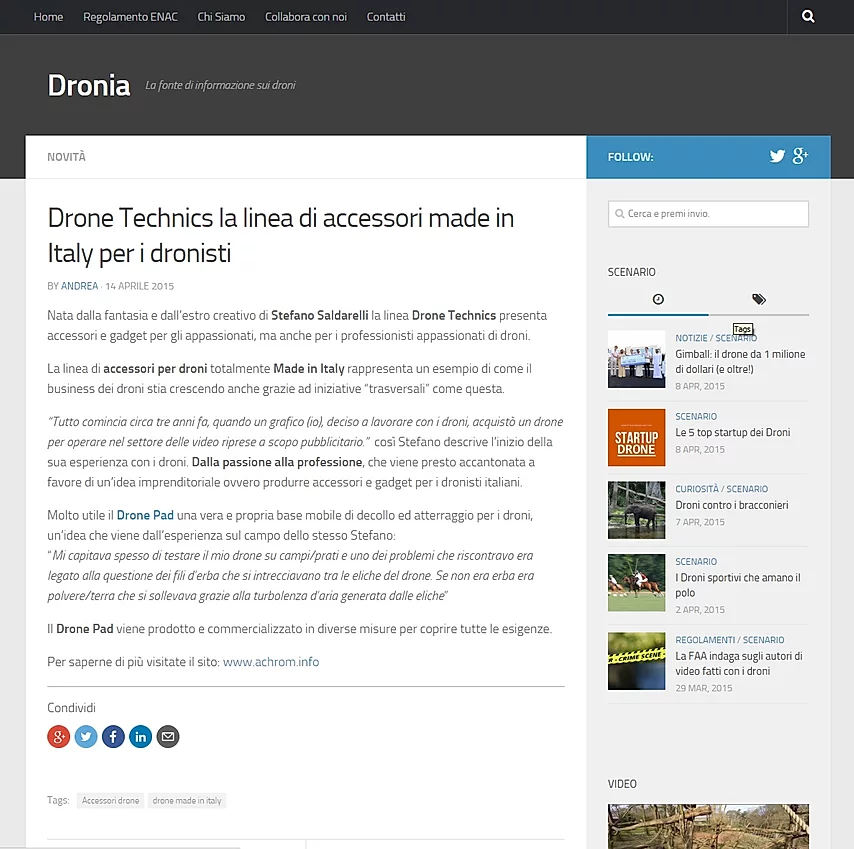Click crime scene tape thumbnail
The image size is (854, 849).
click(636, 661)
